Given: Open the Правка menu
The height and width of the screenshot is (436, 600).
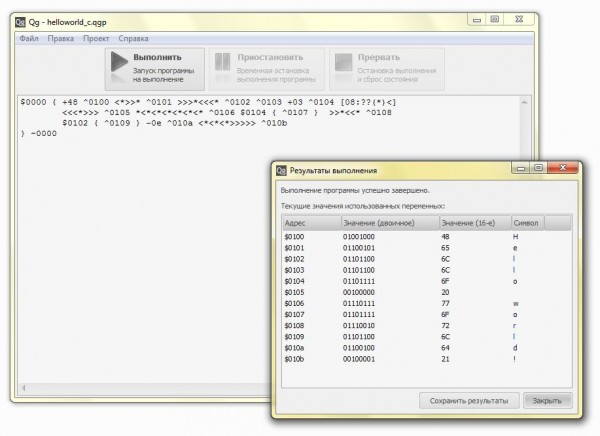Looking at the screenshot, I should (61, 38).
